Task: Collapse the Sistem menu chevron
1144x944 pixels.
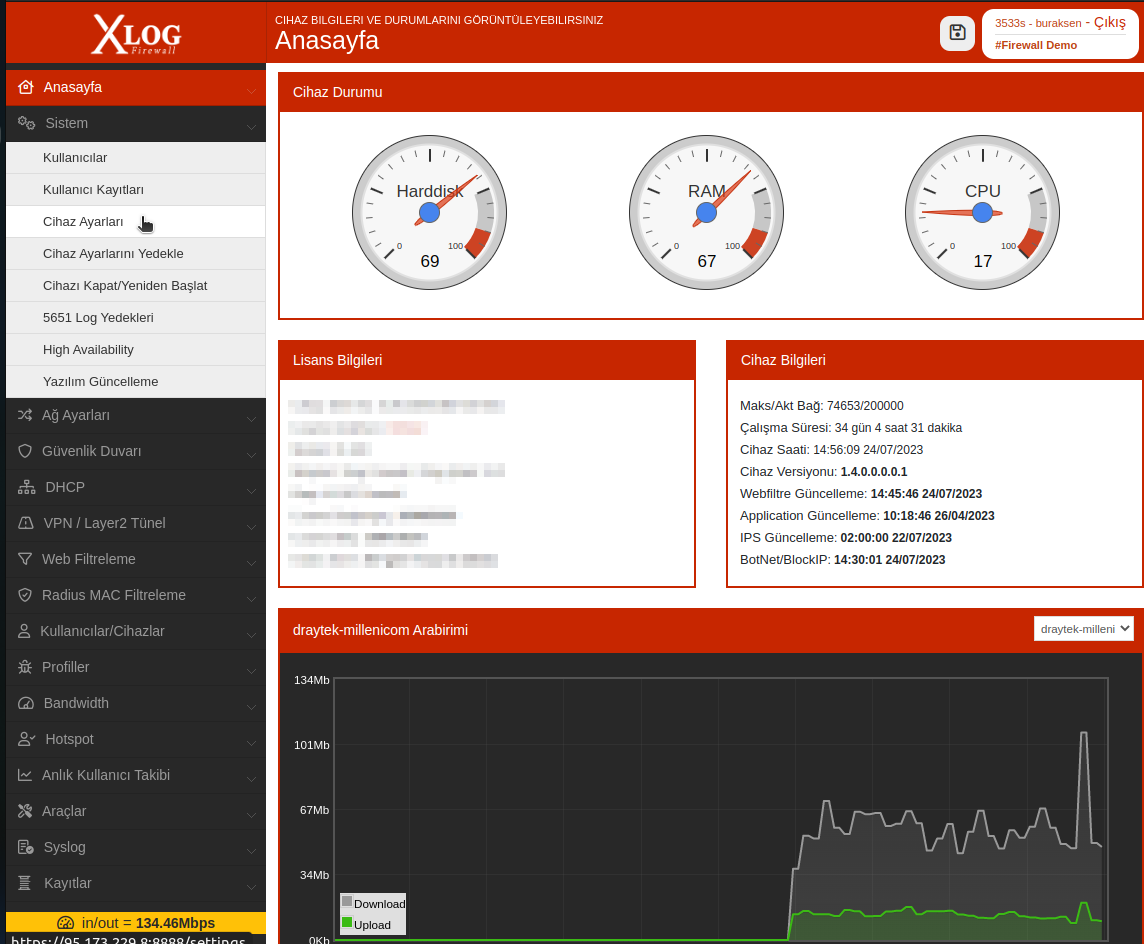Action: 251,126
